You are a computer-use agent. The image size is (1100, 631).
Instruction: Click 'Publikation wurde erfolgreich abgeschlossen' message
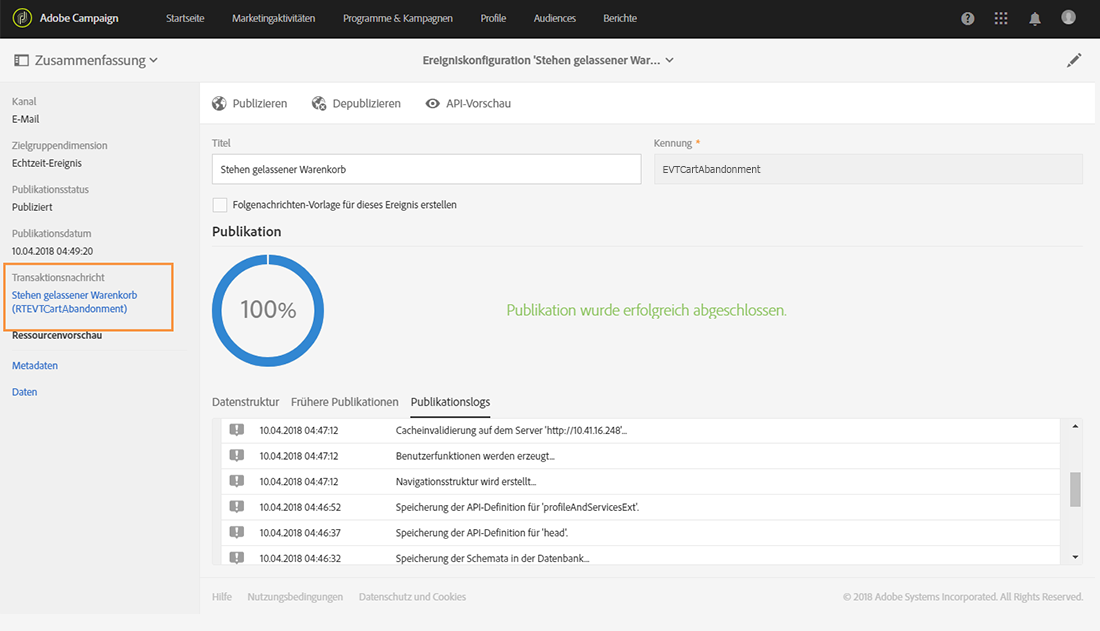[x=647, y=310]
